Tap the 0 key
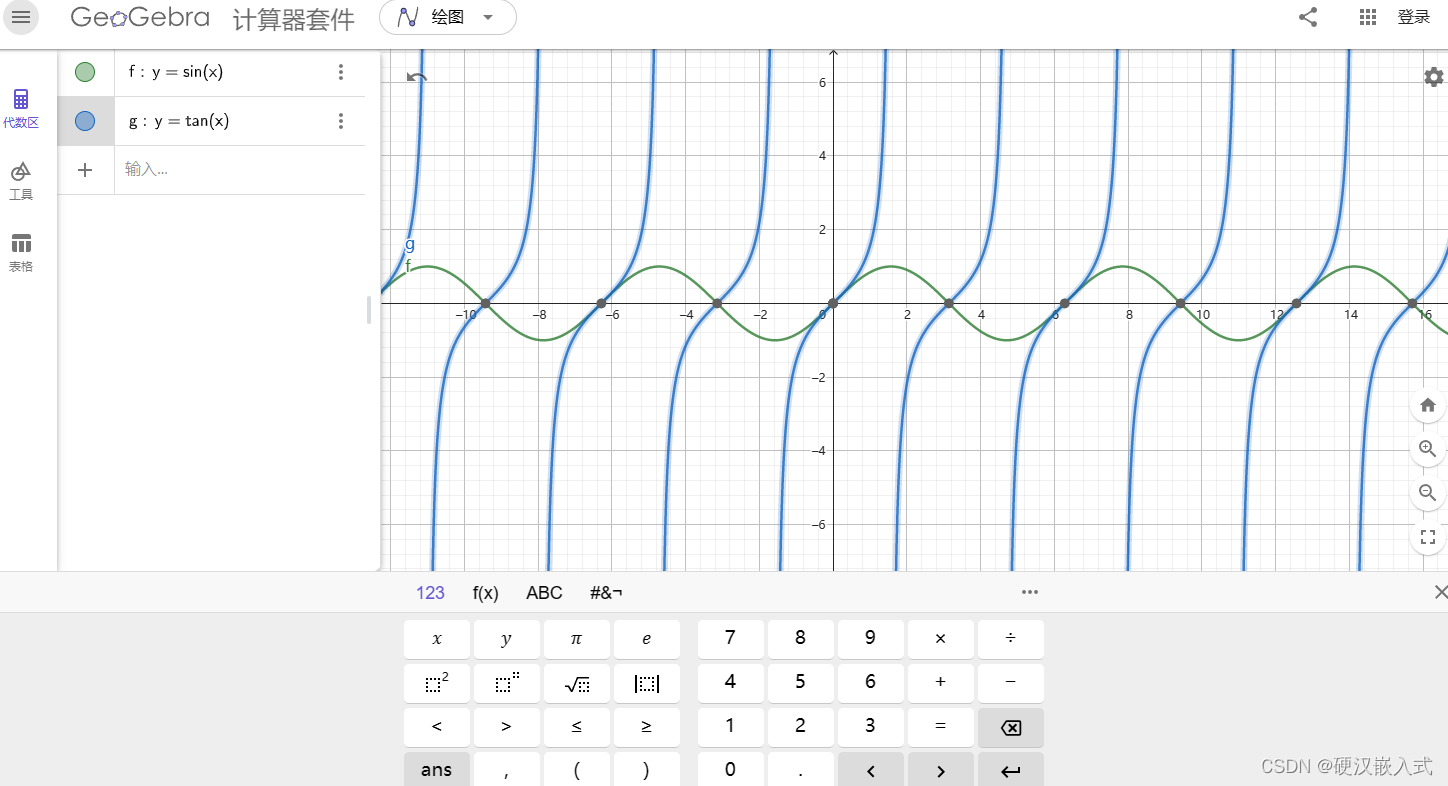The height and width of the screenshot is (786, 1448). pos(731,769)
